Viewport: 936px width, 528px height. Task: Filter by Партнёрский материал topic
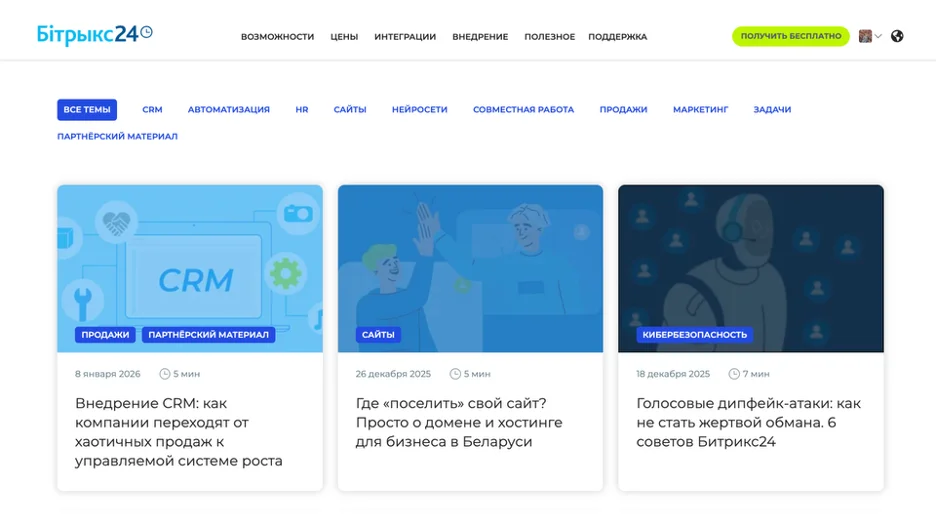[118, 137]
